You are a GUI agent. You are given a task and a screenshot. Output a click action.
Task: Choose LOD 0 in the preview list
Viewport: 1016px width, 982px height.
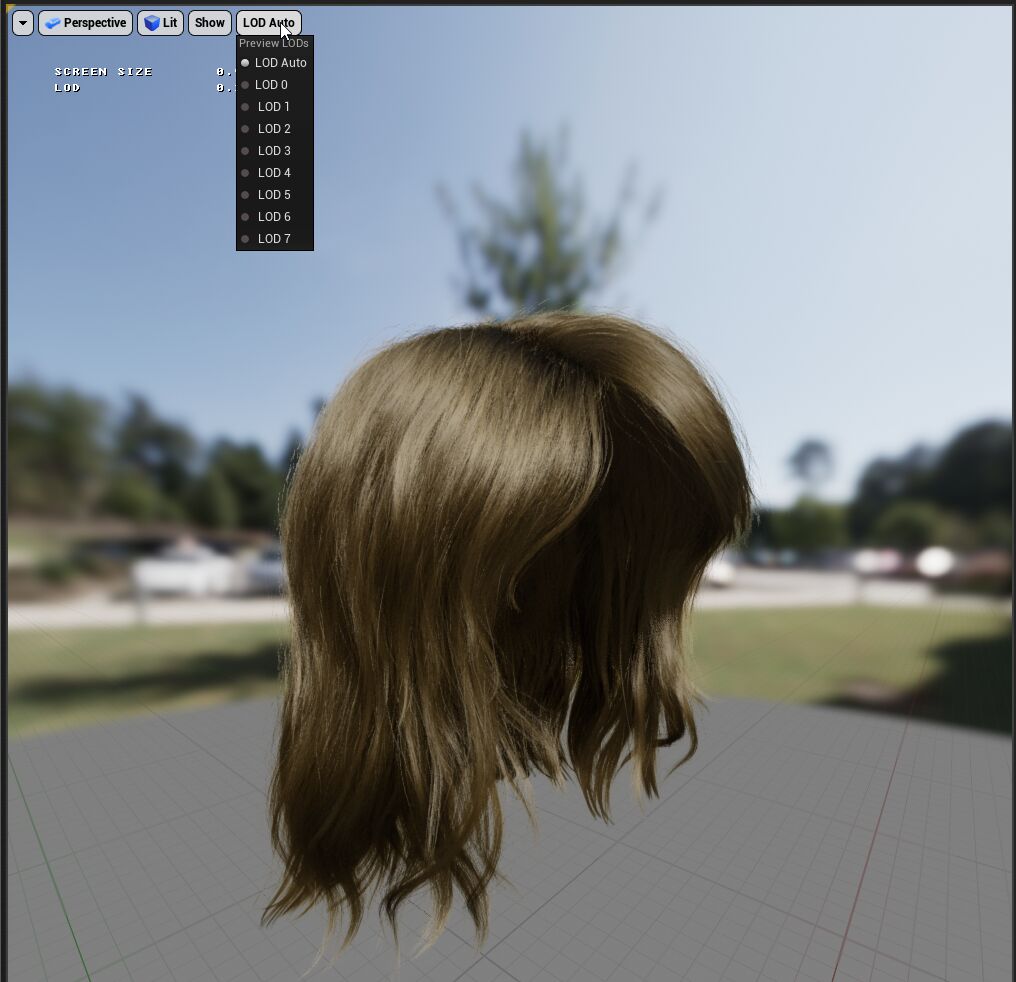click(x=271, y=85)
